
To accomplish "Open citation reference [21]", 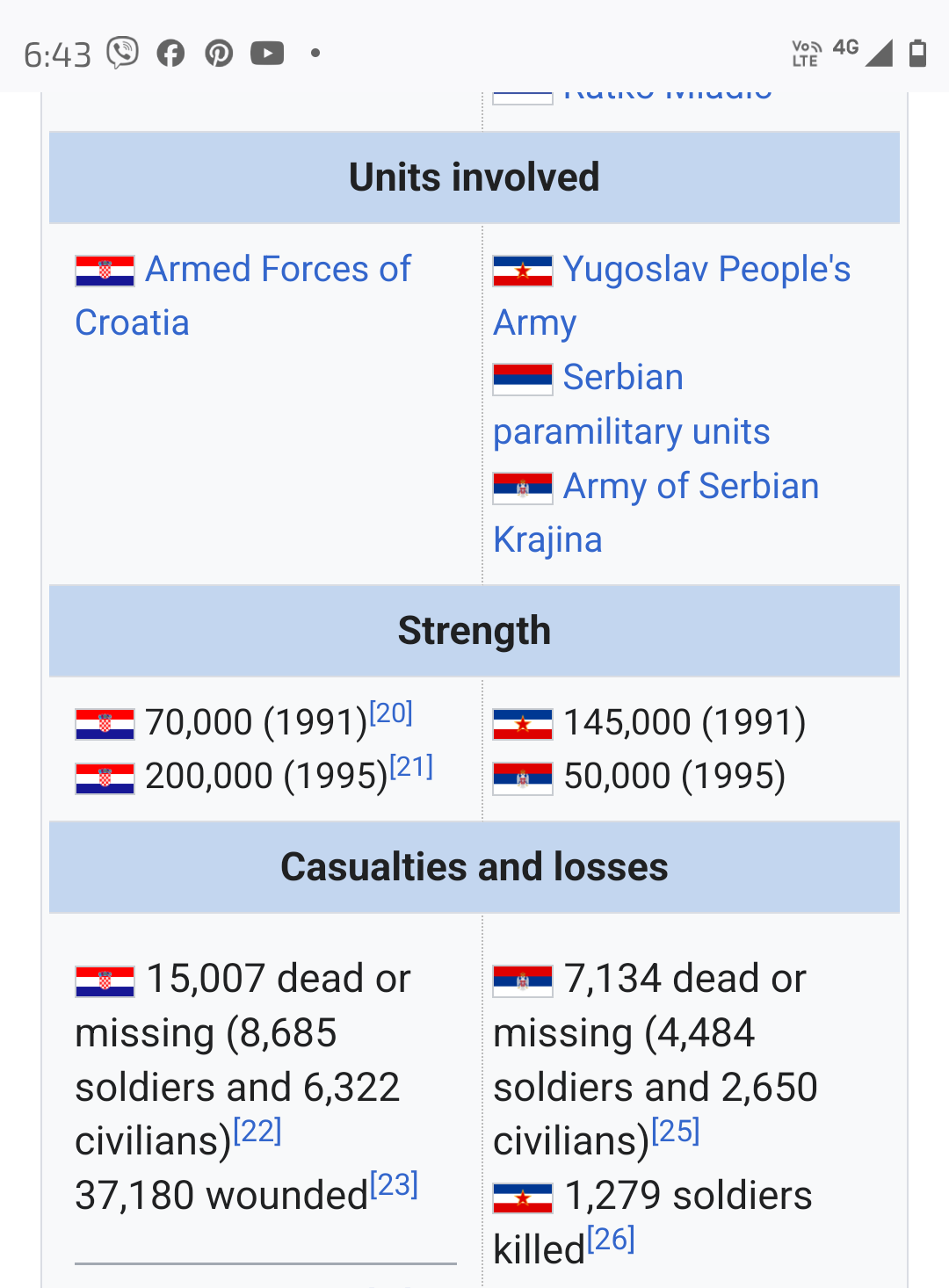I will (411, 767).
